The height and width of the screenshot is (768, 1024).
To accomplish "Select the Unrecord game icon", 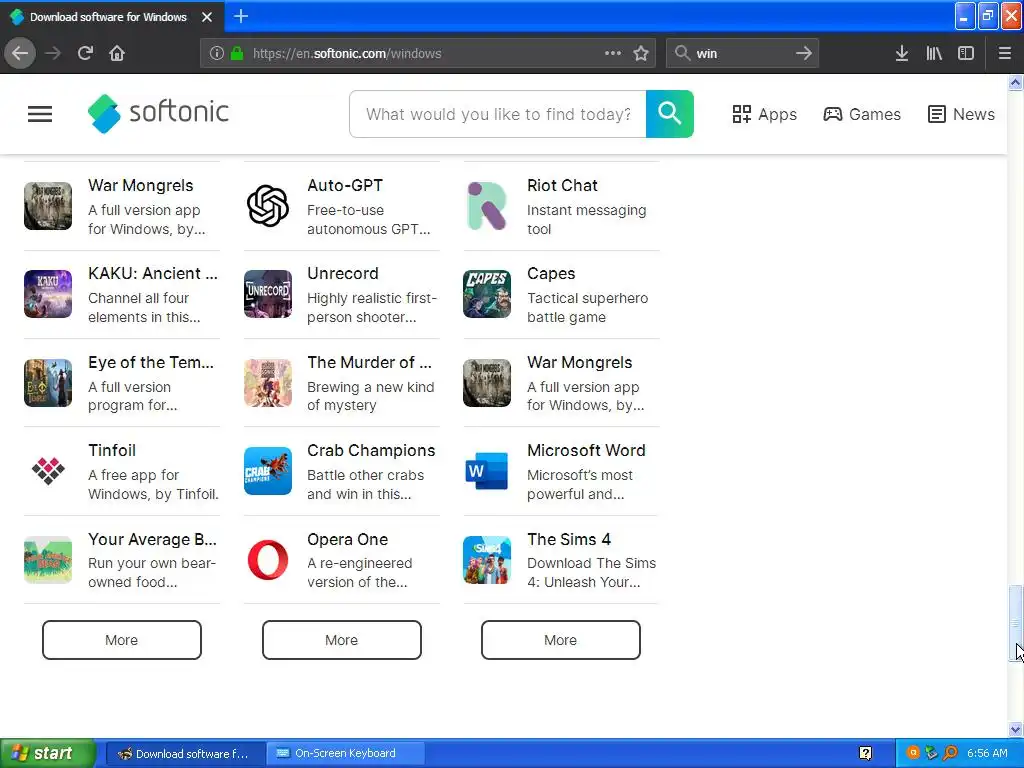I will pyautogui.click(x=268, y=295).
